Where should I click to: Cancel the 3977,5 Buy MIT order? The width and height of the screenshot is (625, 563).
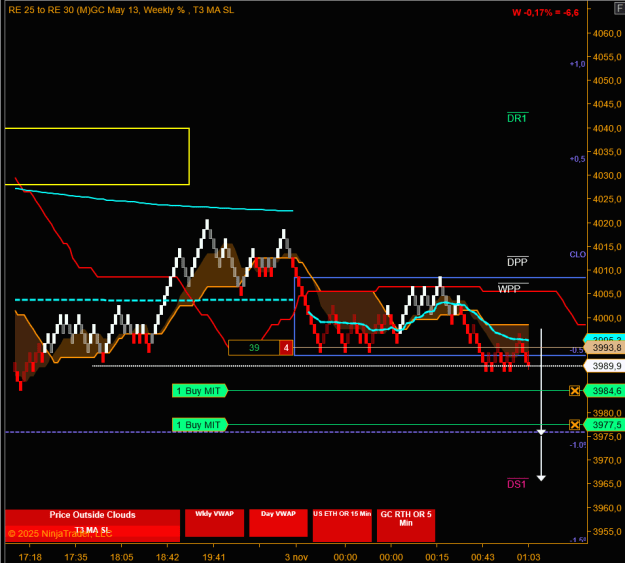(574, 425)
